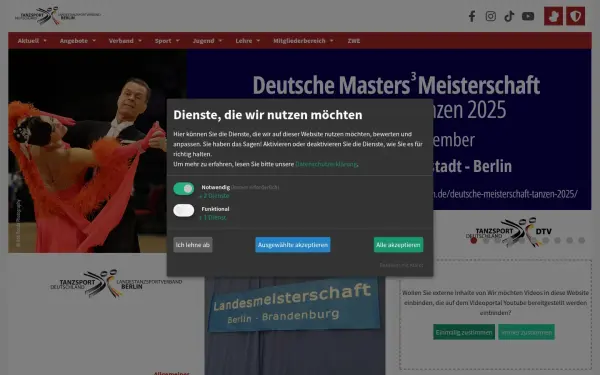Click the 'Ich lehne ab' button
This screenshot has height=375, width=600.
(193, 245)
